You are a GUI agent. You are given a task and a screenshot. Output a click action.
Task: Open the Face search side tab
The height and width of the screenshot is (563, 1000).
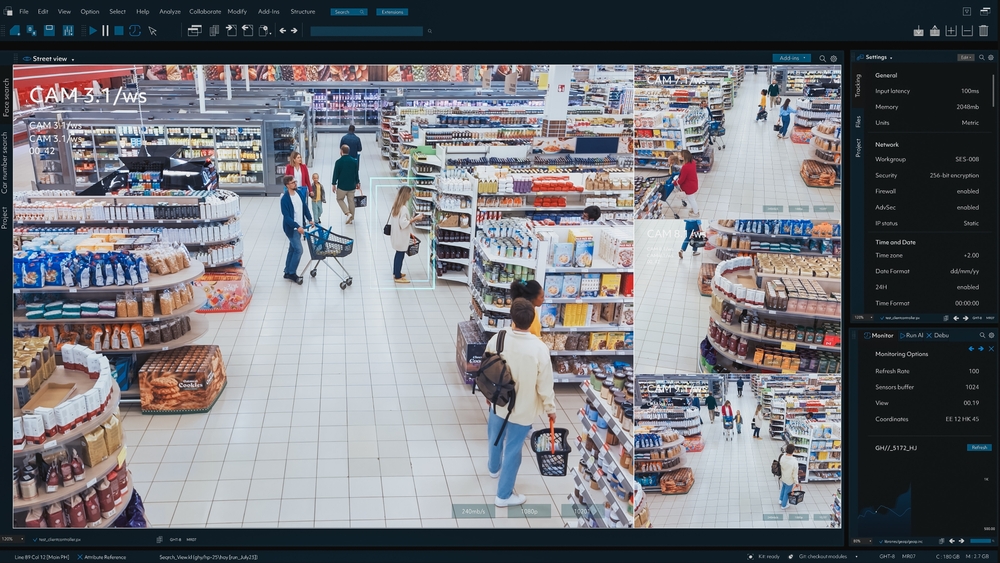(x=6, y=98)
